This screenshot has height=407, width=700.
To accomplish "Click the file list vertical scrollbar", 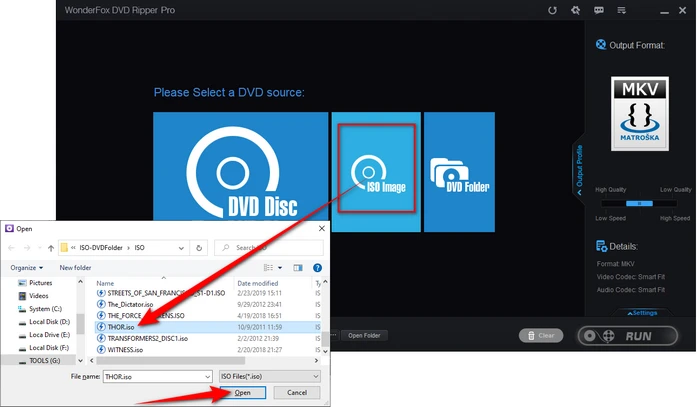I will click(x=325, y=339).
